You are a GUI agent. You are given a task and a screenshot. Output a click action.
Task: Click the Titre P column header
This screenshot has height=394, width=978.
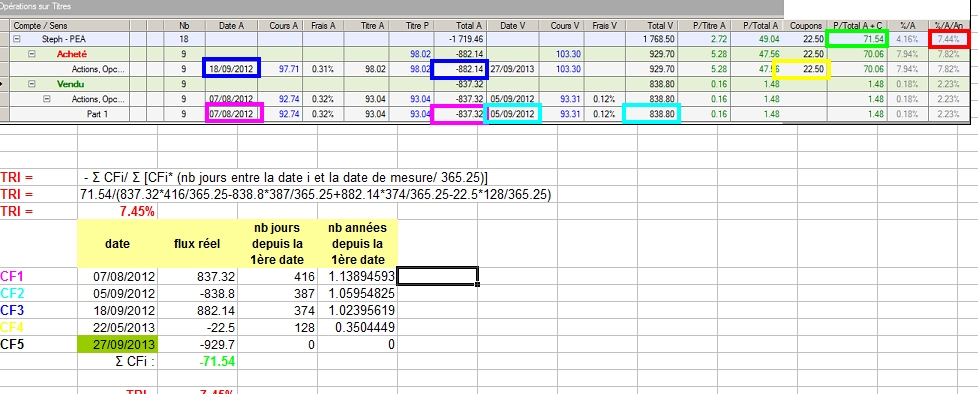click(412, 25)
